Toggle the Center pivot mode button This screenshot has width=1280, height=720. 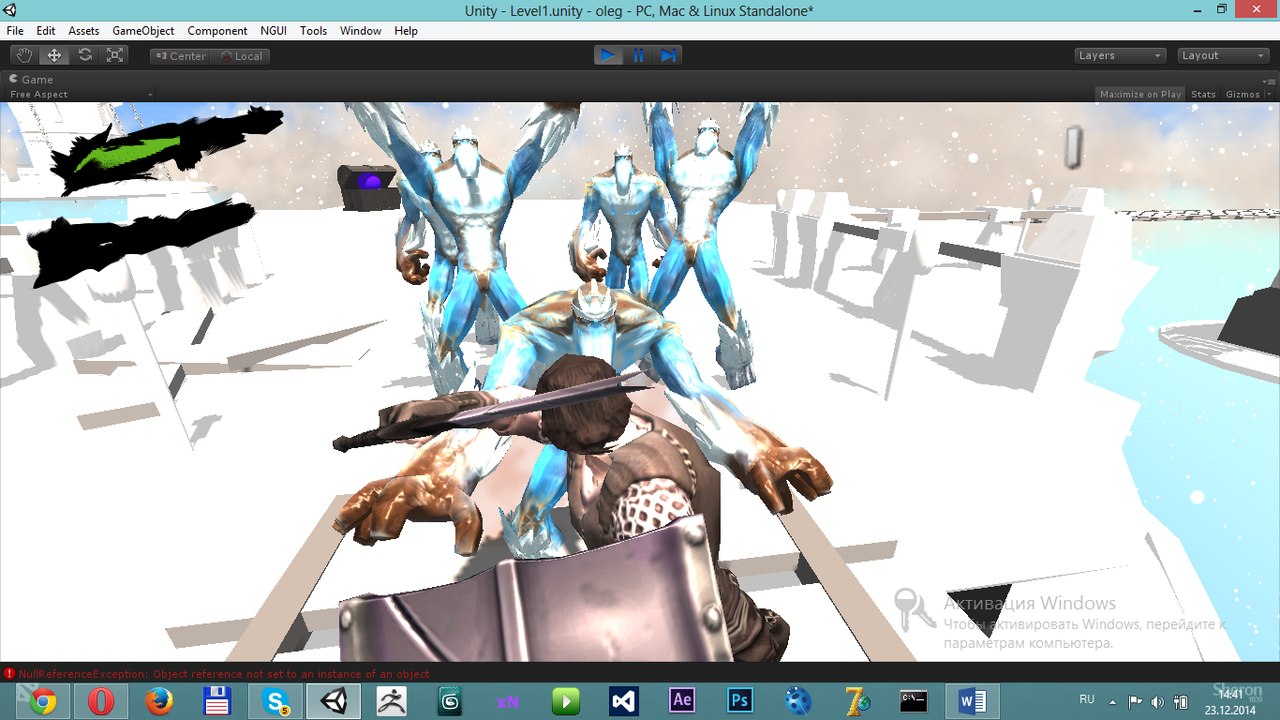tap(179, 56)
